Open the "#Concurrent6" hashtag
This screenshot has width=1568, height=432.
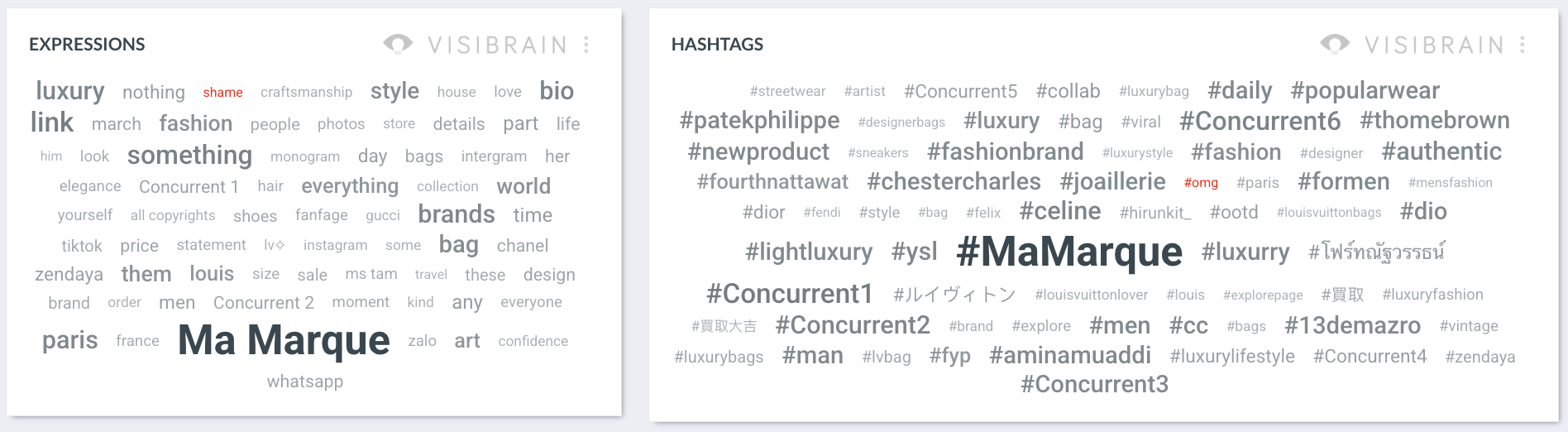(x=1260, y=122)
